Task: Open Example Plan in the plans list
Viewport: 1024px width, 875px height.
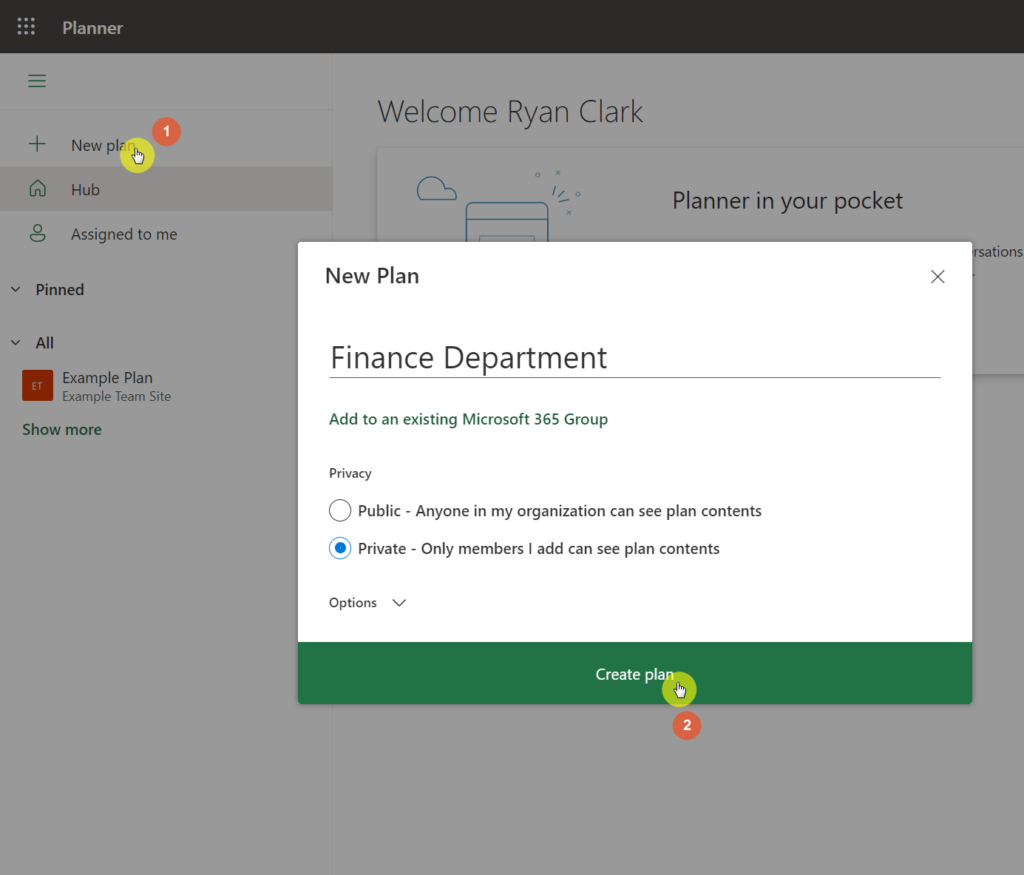Action: click(x=107, y=377)
